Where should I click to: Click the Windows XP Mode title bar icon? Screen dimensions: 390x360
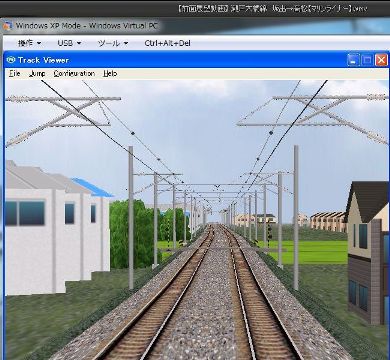click(7, 25)
